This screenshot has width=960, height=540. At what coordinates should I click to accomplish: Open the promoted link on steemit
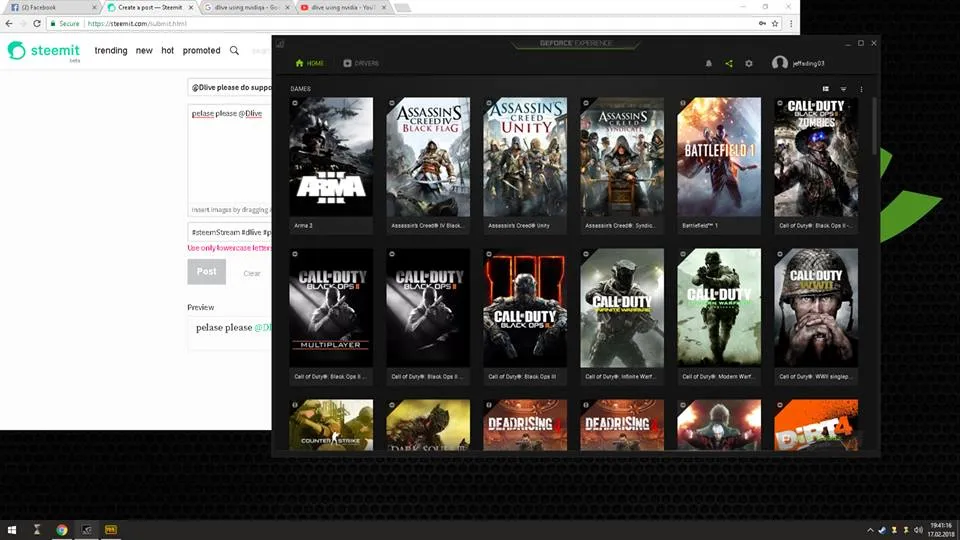[201, 51]
